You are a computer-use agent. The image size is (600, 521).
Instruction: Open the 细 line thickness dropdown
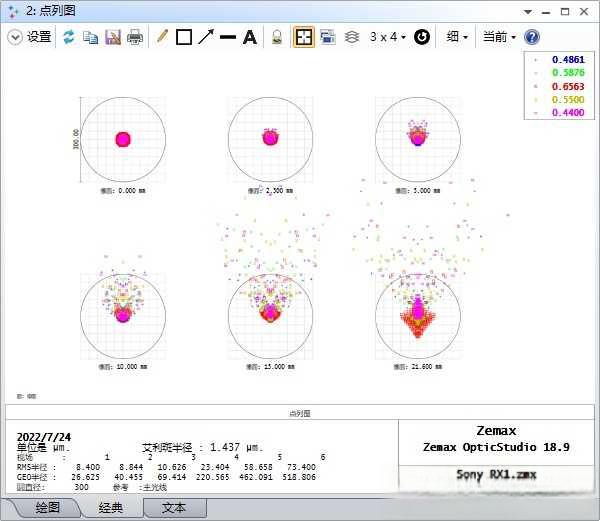tap(458, 37)
